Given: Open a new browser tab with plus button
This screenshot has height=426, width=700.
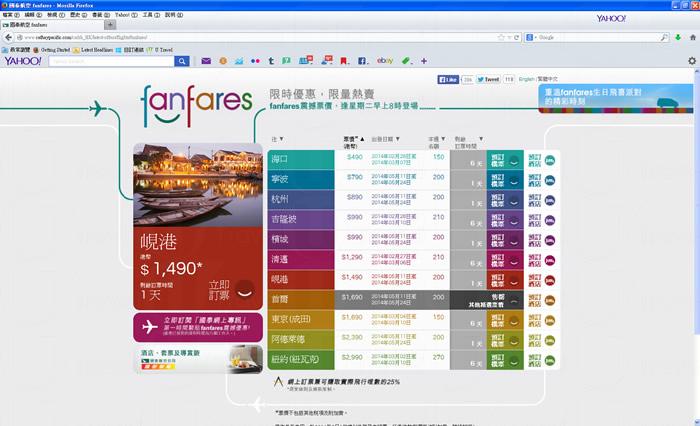Looking at the screenshot, I should pyautogui.click(x=110, y=25).
